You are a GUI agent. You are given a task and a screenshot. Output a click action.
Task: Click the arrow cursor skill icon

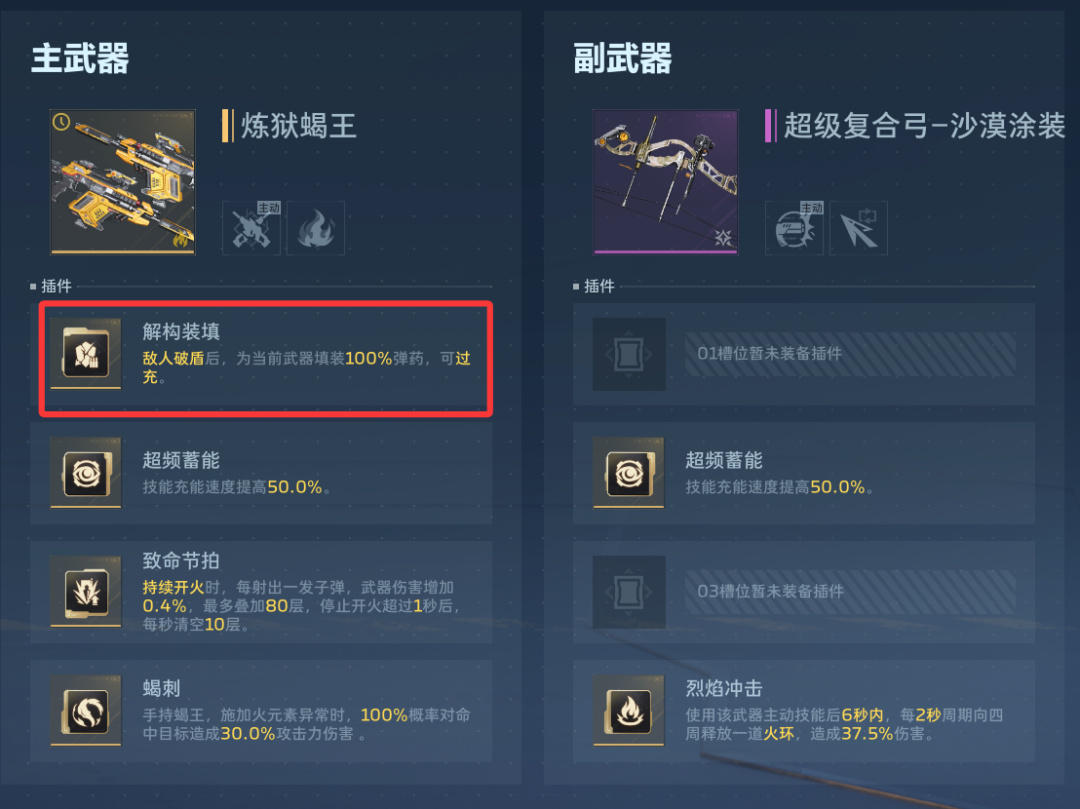tap(858, 228)
